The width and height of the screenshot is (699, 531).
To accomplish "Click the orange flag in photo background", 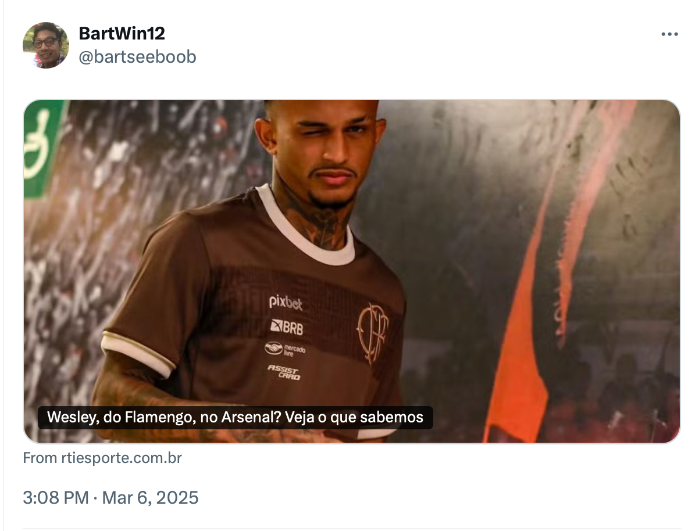I will click(517, 357).
